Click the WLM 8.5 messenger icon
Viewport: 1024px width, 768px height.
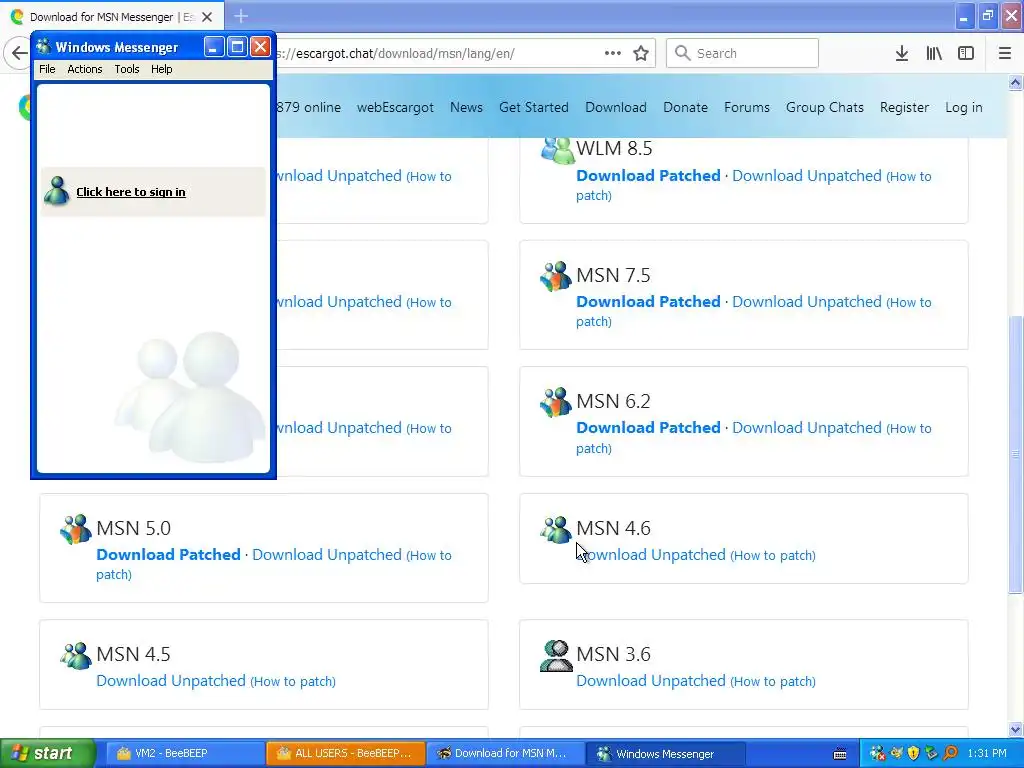tap(556, 150)
